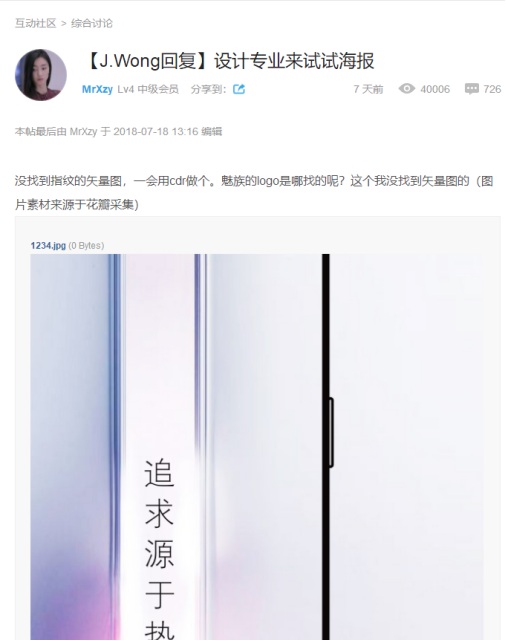Image resolution: width=506 pixels, height=641 pixels.
Task: Click the 40006 view count
Action: (435, 89)
